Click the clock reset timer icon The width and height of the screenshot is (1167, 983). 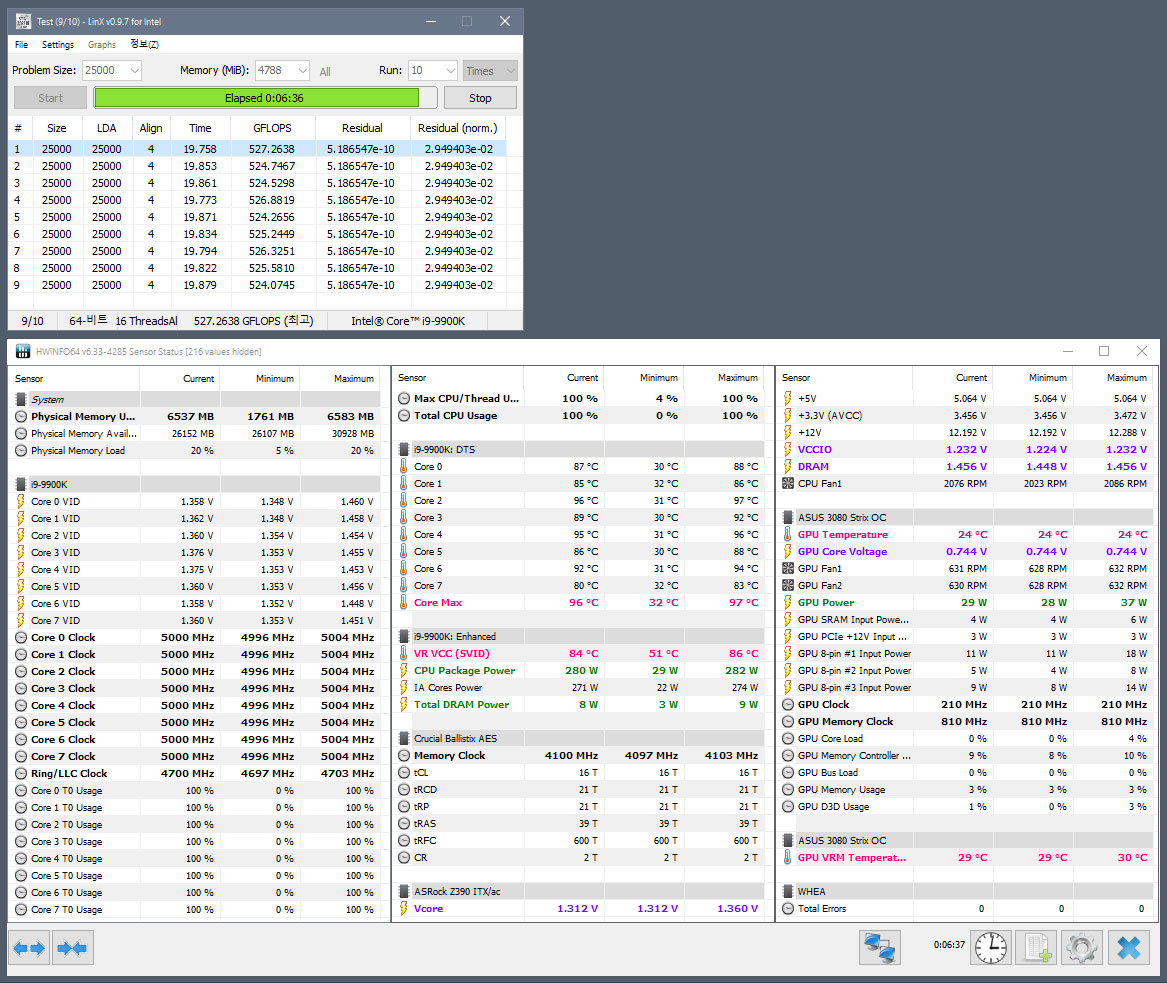coord(991,948)
